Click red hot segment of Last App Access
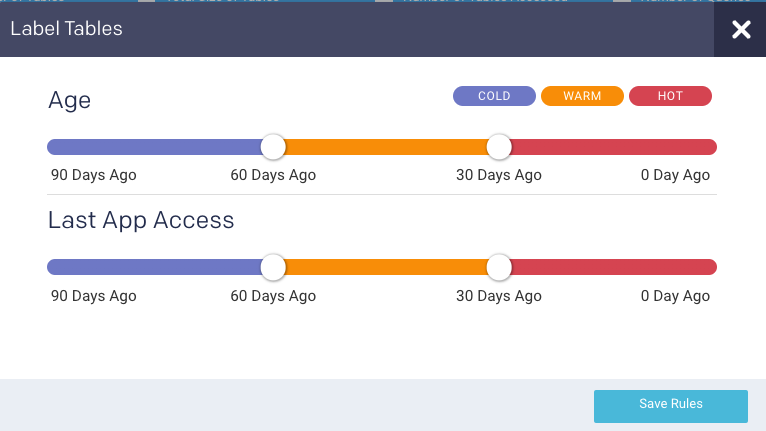 (610, 267)
